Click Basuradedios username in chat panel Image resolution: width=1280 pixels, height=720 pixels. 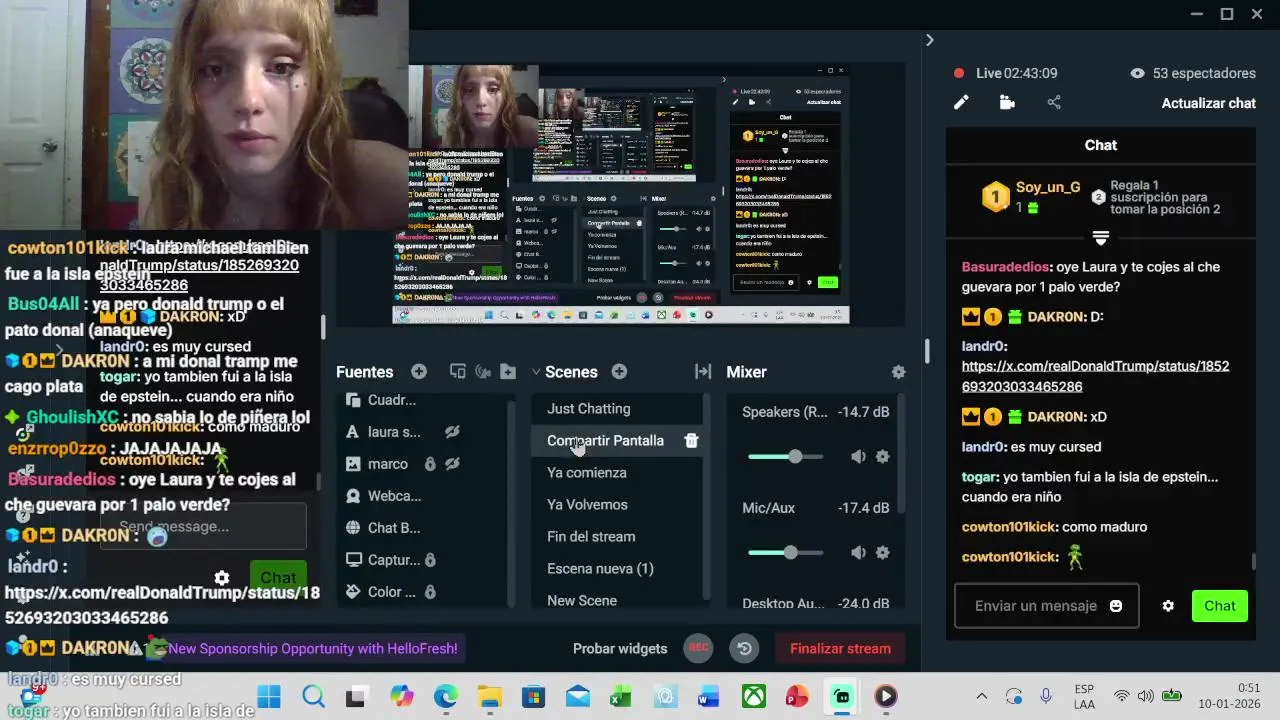[x=1004, y=267]
